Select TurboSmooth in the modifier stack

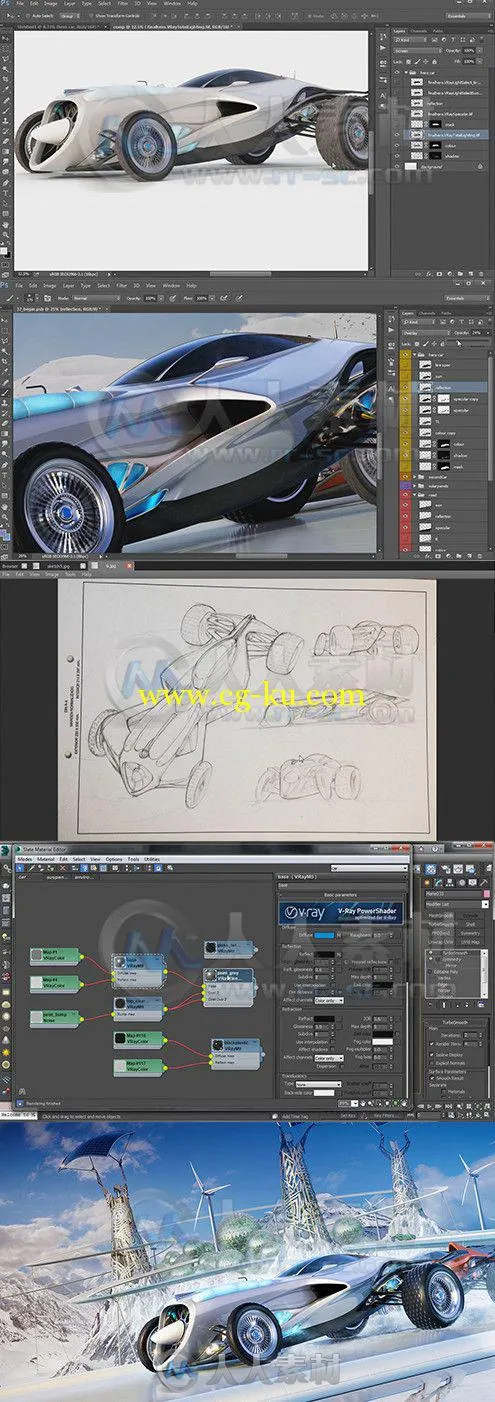(455, 952)
